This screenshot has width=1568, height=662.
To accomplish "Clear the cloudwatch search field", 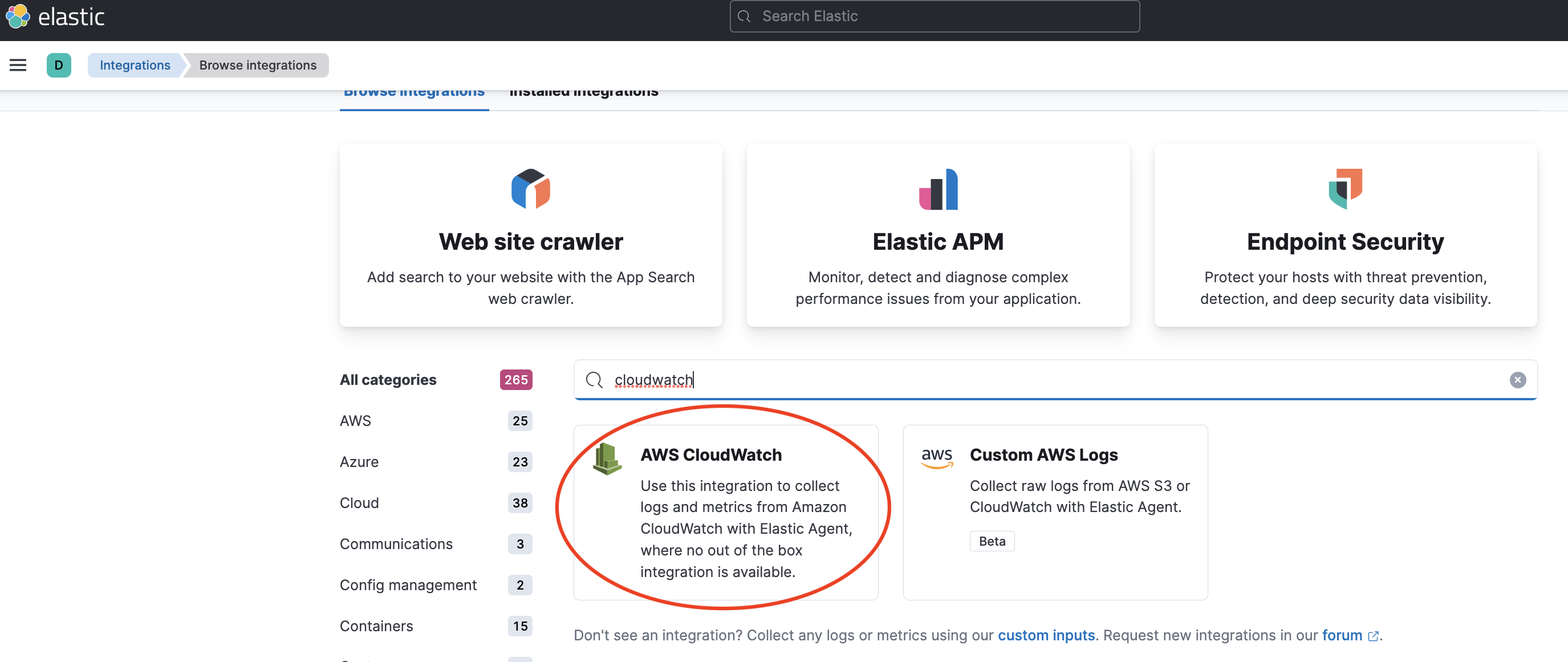I will tap(1517, 380).
